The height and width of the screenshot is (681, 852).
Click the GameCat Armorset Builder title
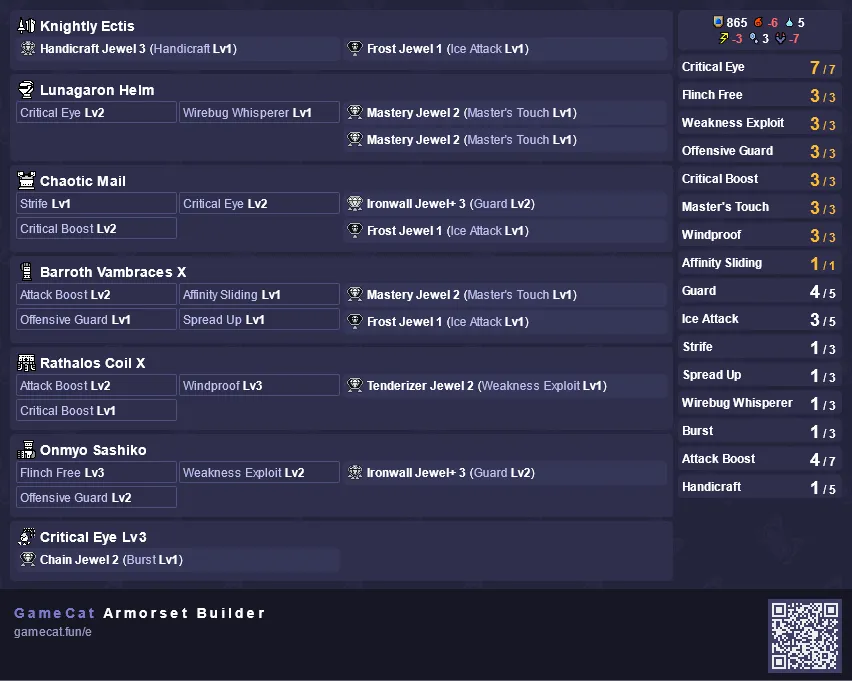pos(140,613)
